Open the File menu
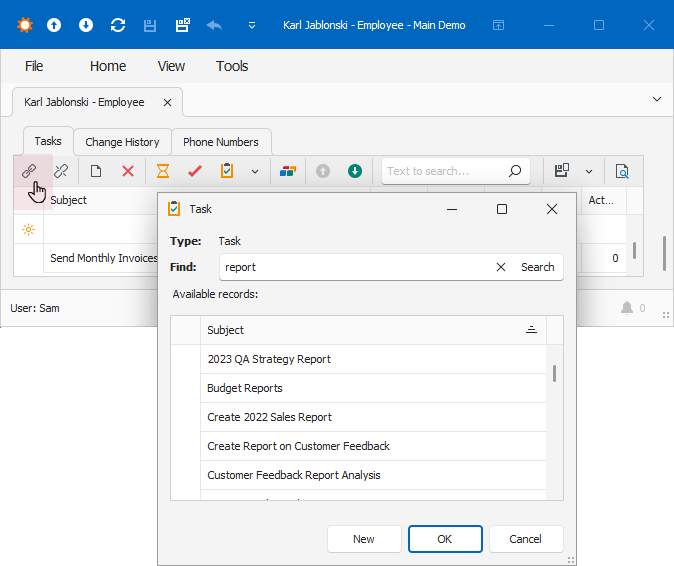 (x=34, y=66)
